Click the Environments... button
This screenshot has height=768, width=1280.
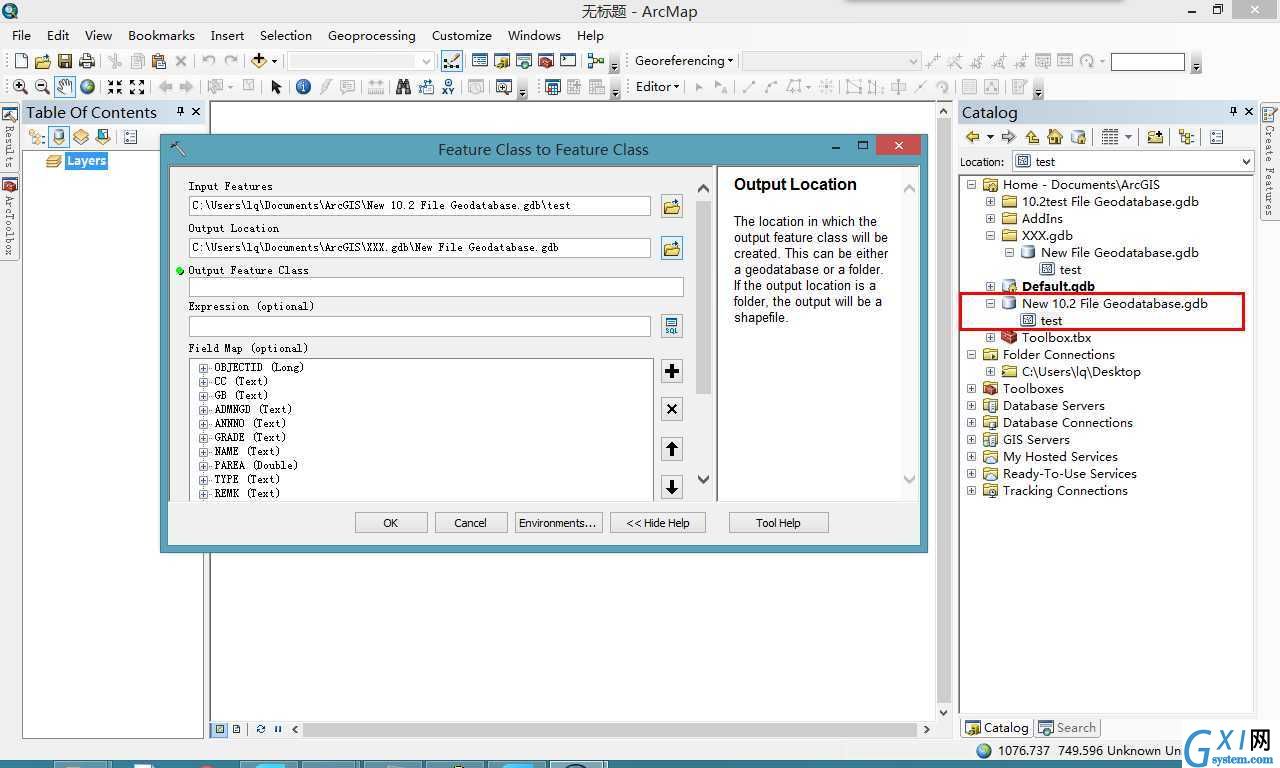(557, 523)
